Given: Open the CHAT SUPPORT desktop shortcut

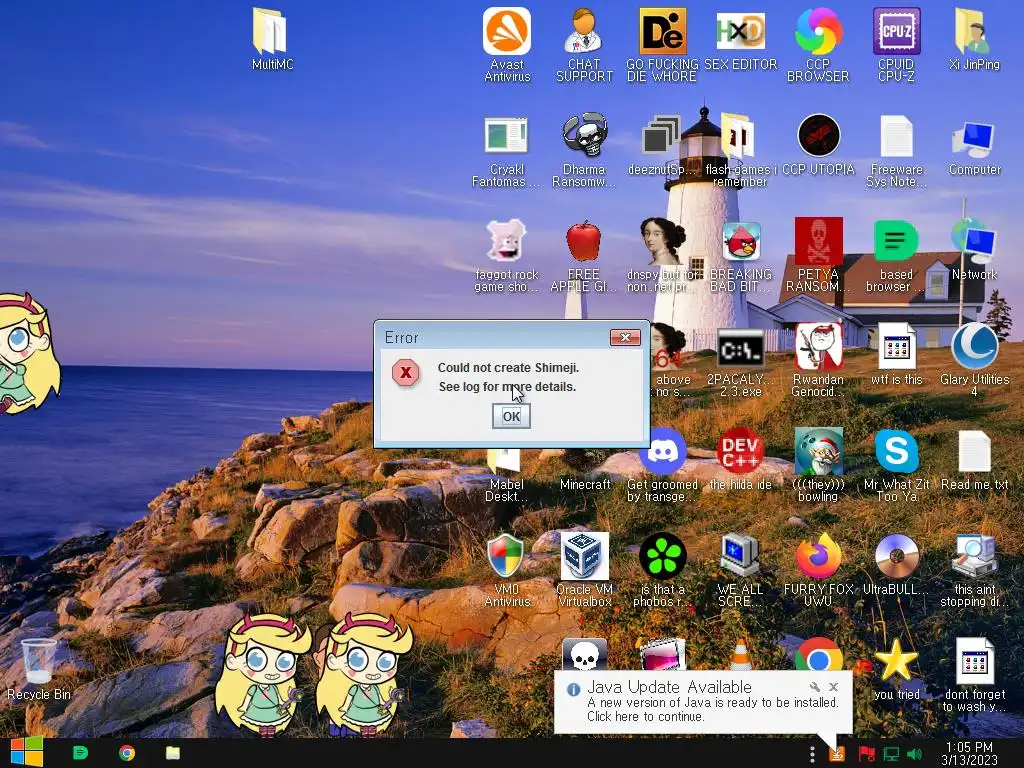Looking at the screenshot, I should [584, 44].
